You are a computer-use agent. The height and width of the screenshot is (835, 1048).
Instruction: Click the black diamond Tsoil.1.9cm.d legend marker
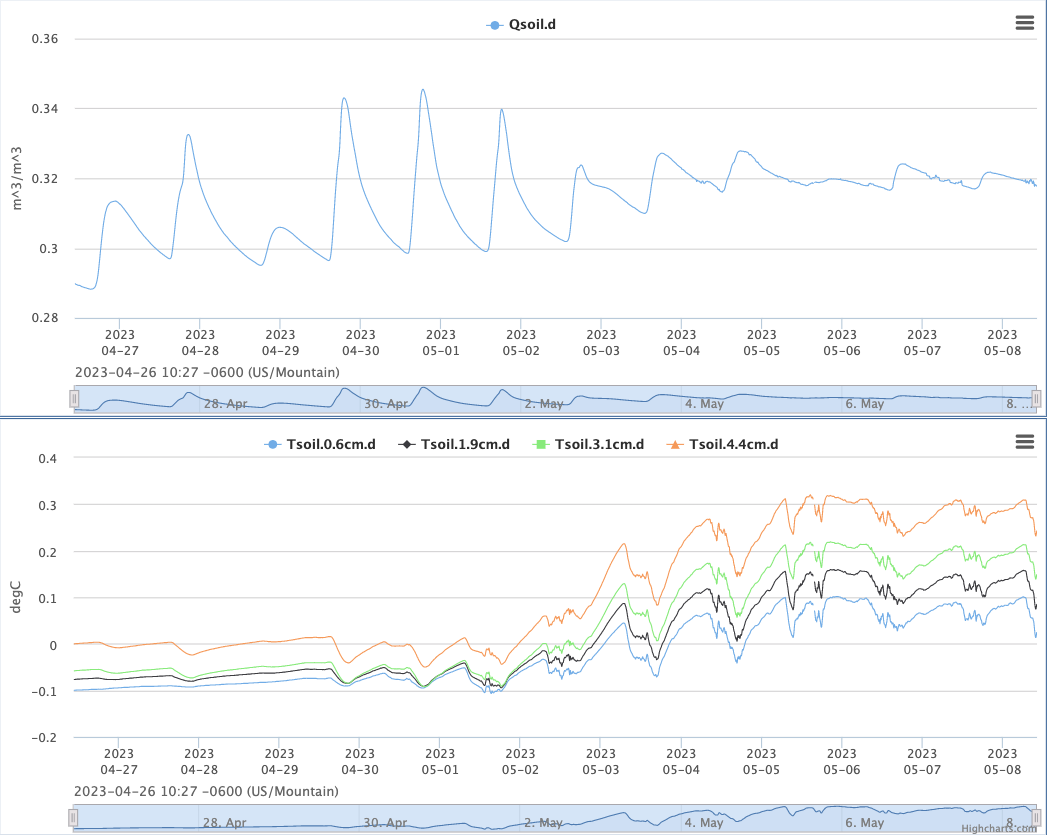coord(406,444)
